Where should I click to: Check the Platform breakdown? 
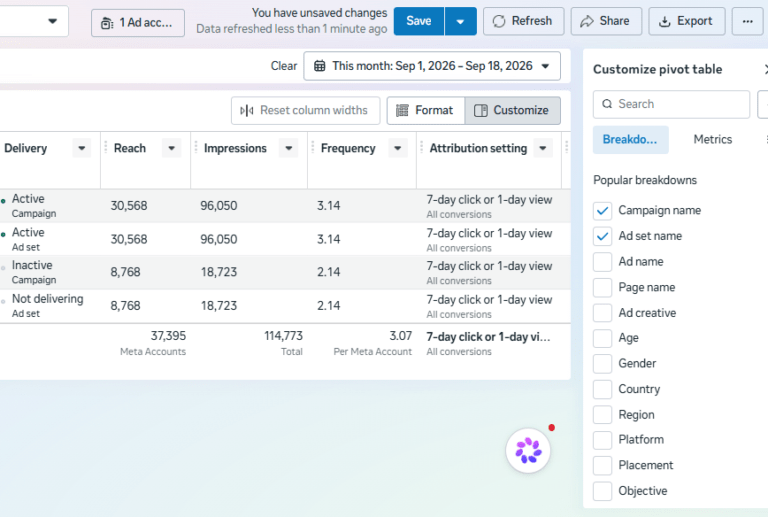pos(602,440)
